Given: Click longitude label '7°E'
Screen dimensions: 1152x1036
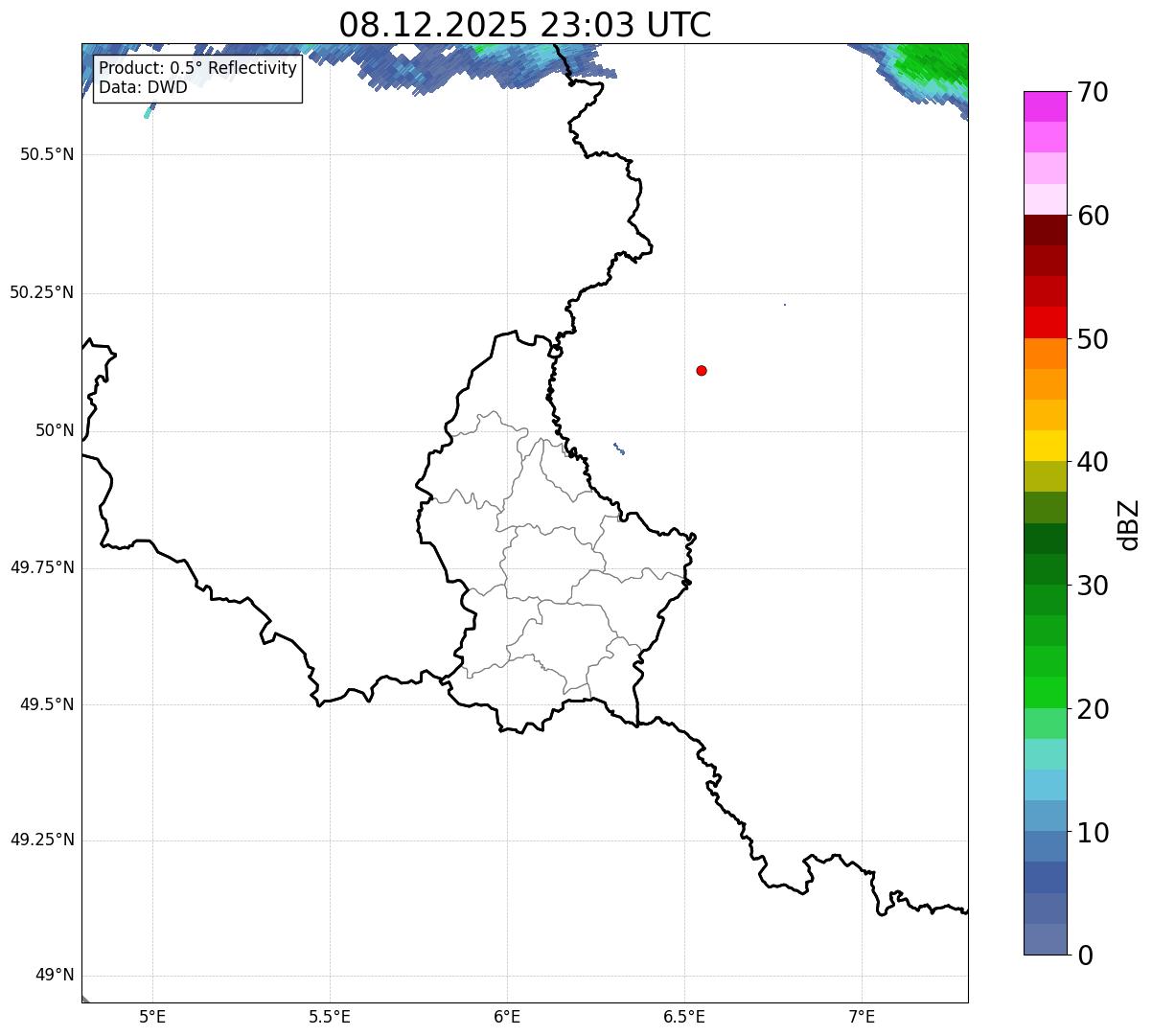Looking at the screenshot, I should coord(862,1016).
